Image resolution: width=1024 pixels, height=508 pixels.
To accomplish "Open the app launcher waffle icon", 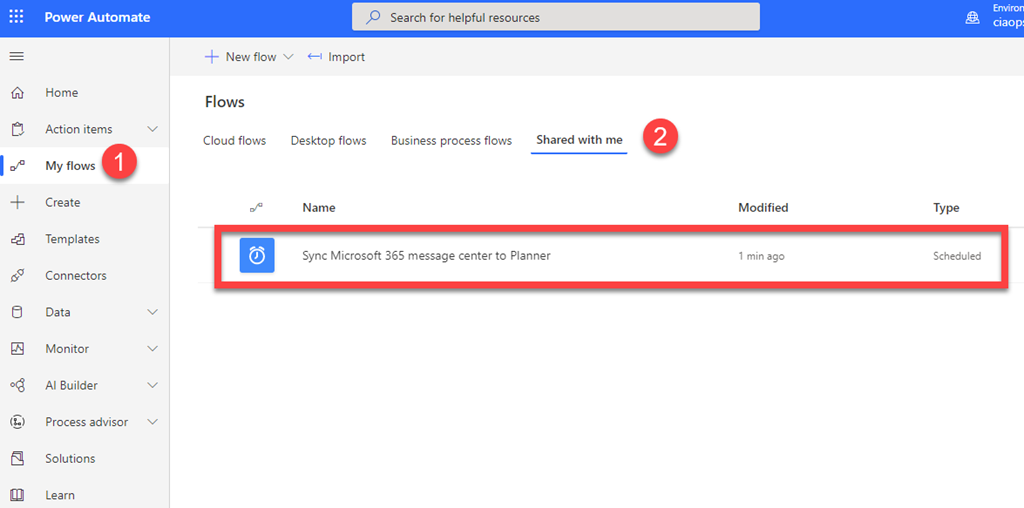I will pos(17,17).
